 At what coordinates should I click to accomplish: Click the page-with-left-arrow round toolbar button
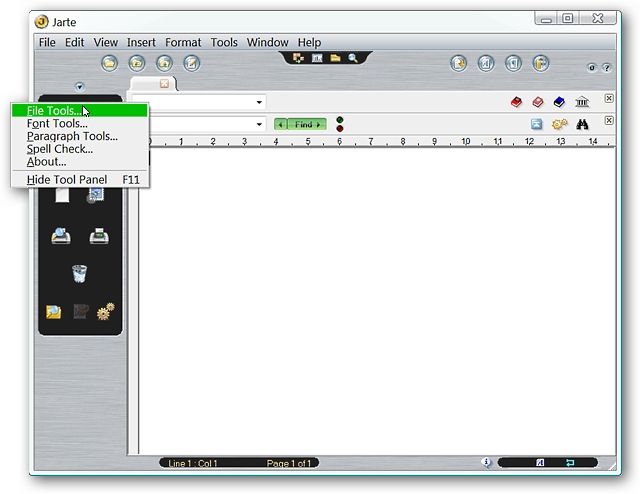click(x=486, y=64)
